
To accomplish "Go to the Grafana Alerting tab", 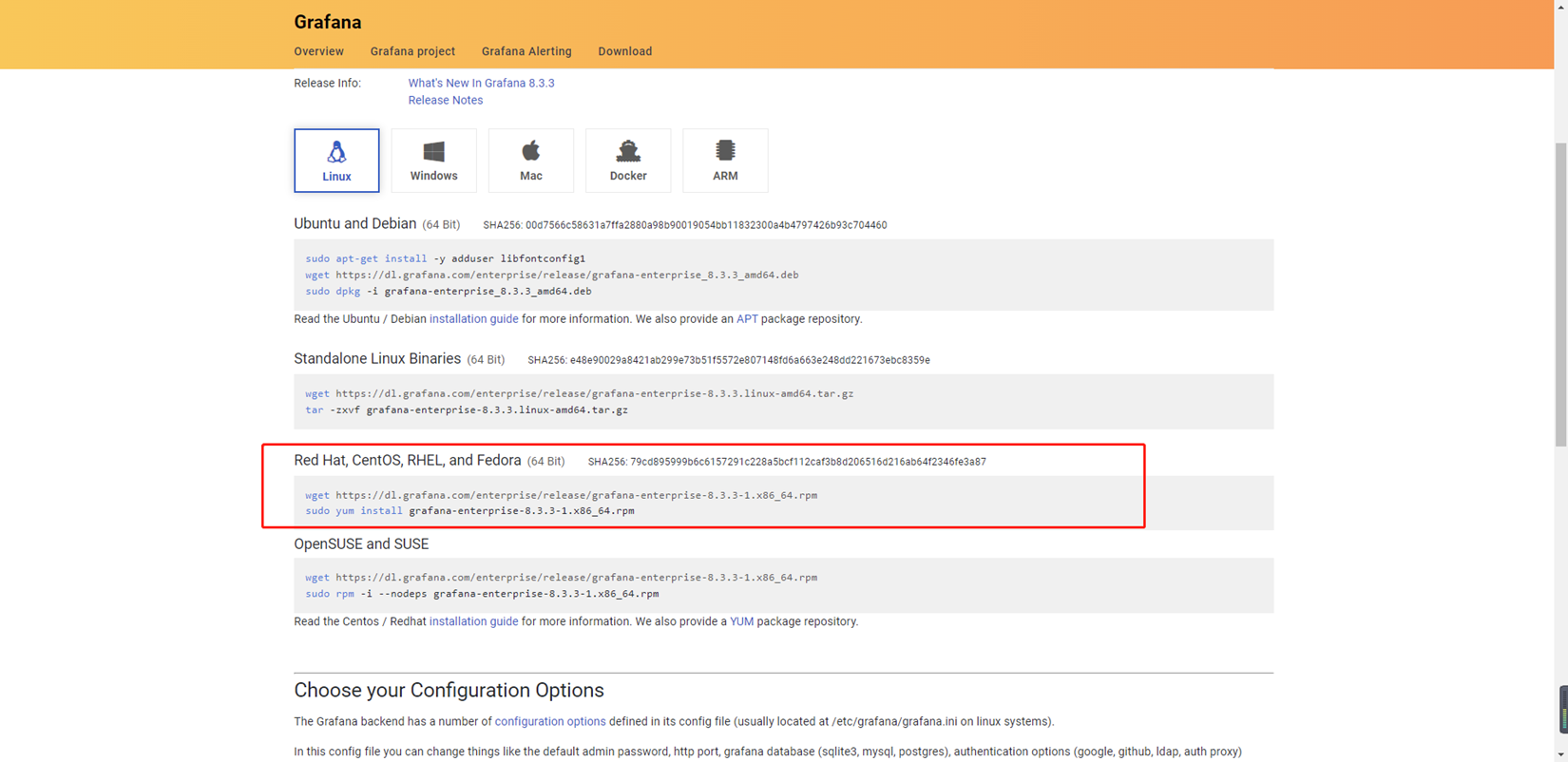I will (526, 51).
